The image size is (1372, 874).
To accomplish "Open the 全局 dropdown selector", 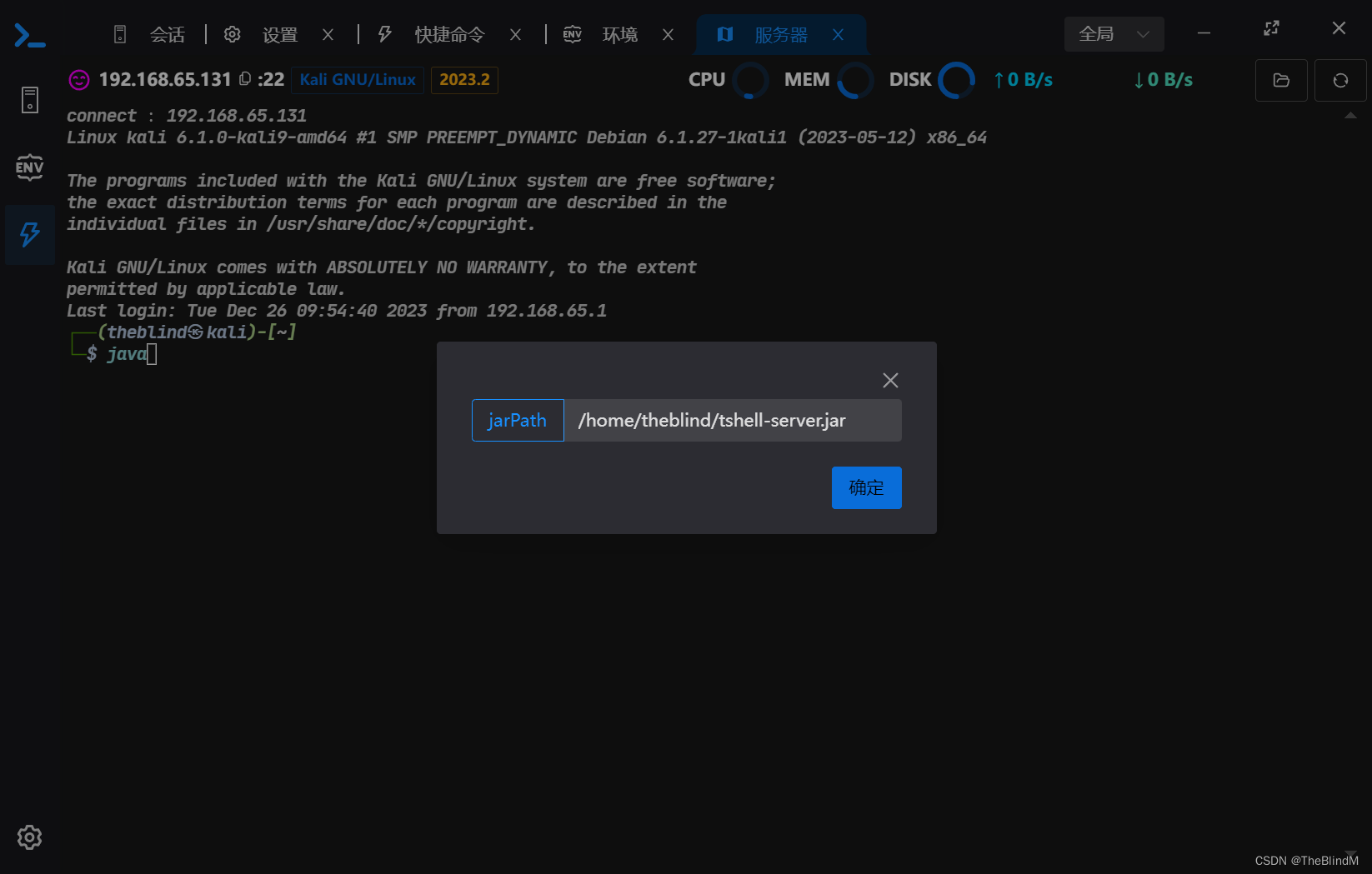I will point(1114,34).
